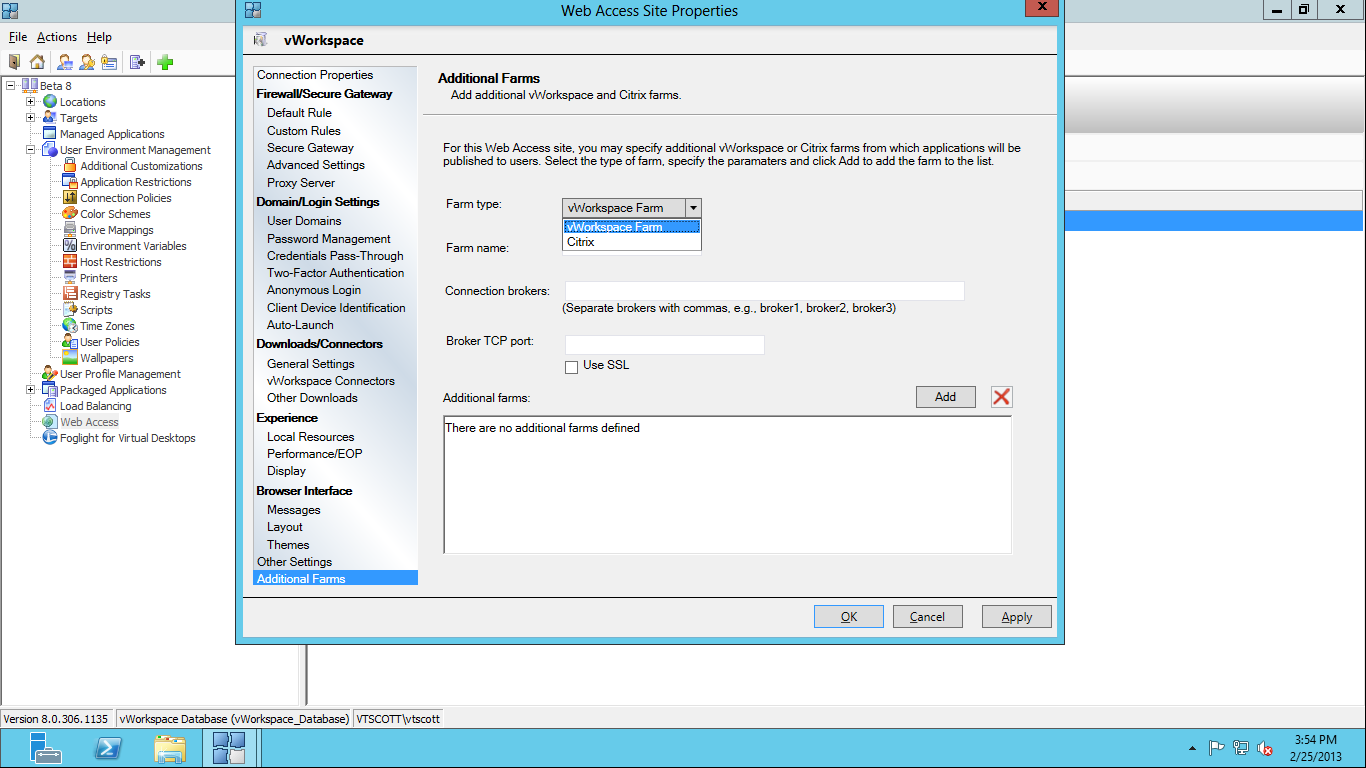This screenshot has width=1366, height=768.
Task: Click the Targets icon in tree
Action: coord(50,118)
